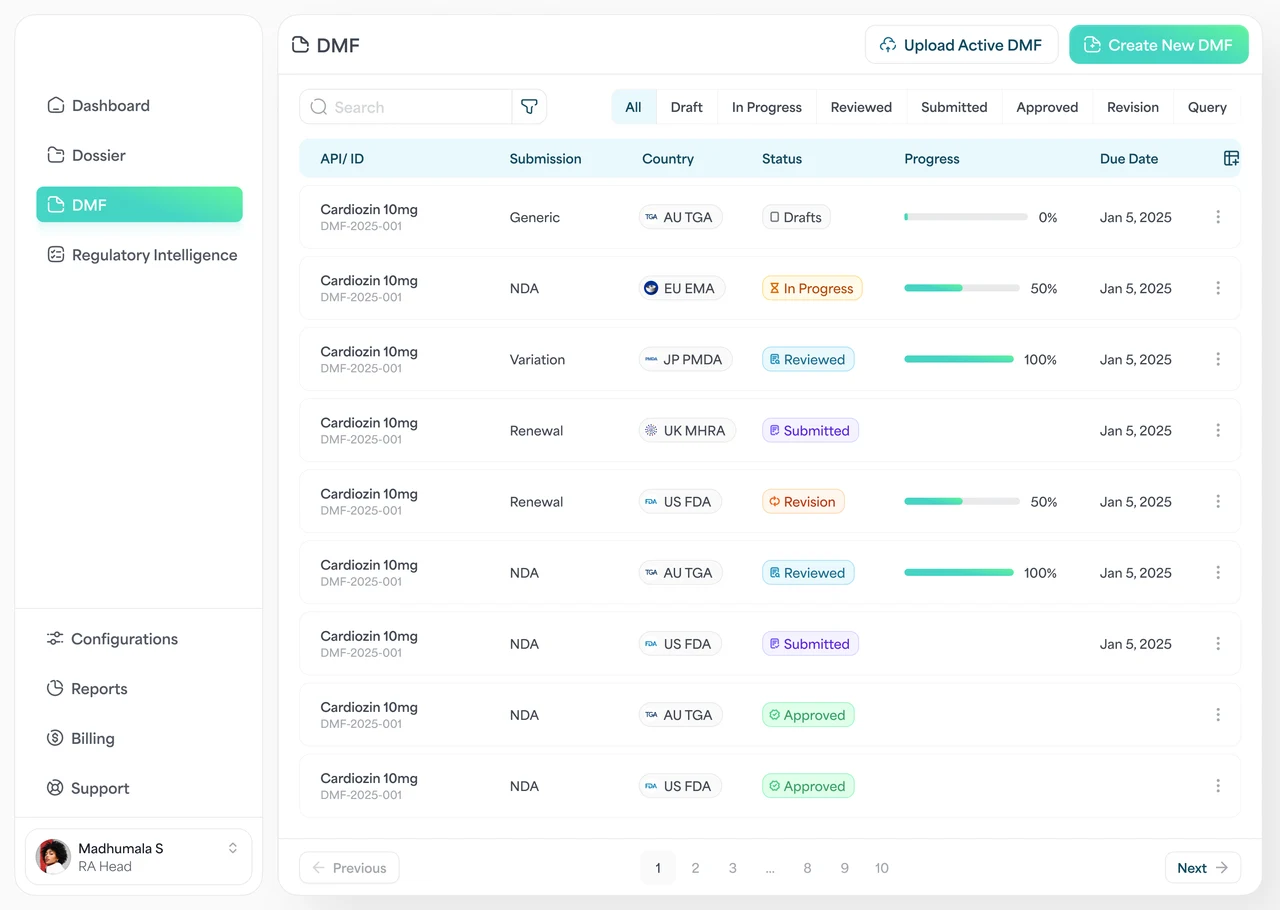1280x910 pixels.
Task: Switch to the Revision tab
Action: pos(1133,107)
